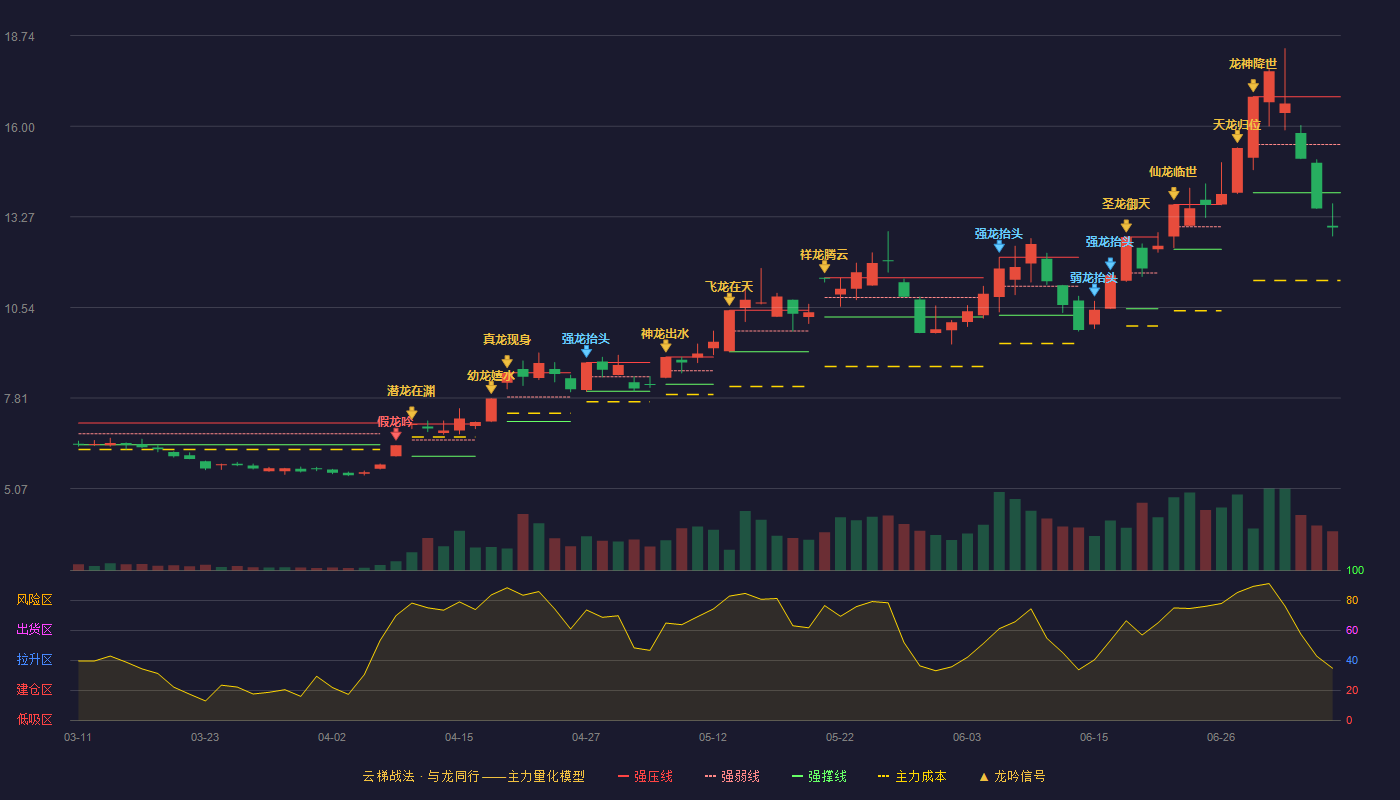Click the 祥龙腾云 signal arrow marker
The image size is (1400, 800).
(824, 266)
